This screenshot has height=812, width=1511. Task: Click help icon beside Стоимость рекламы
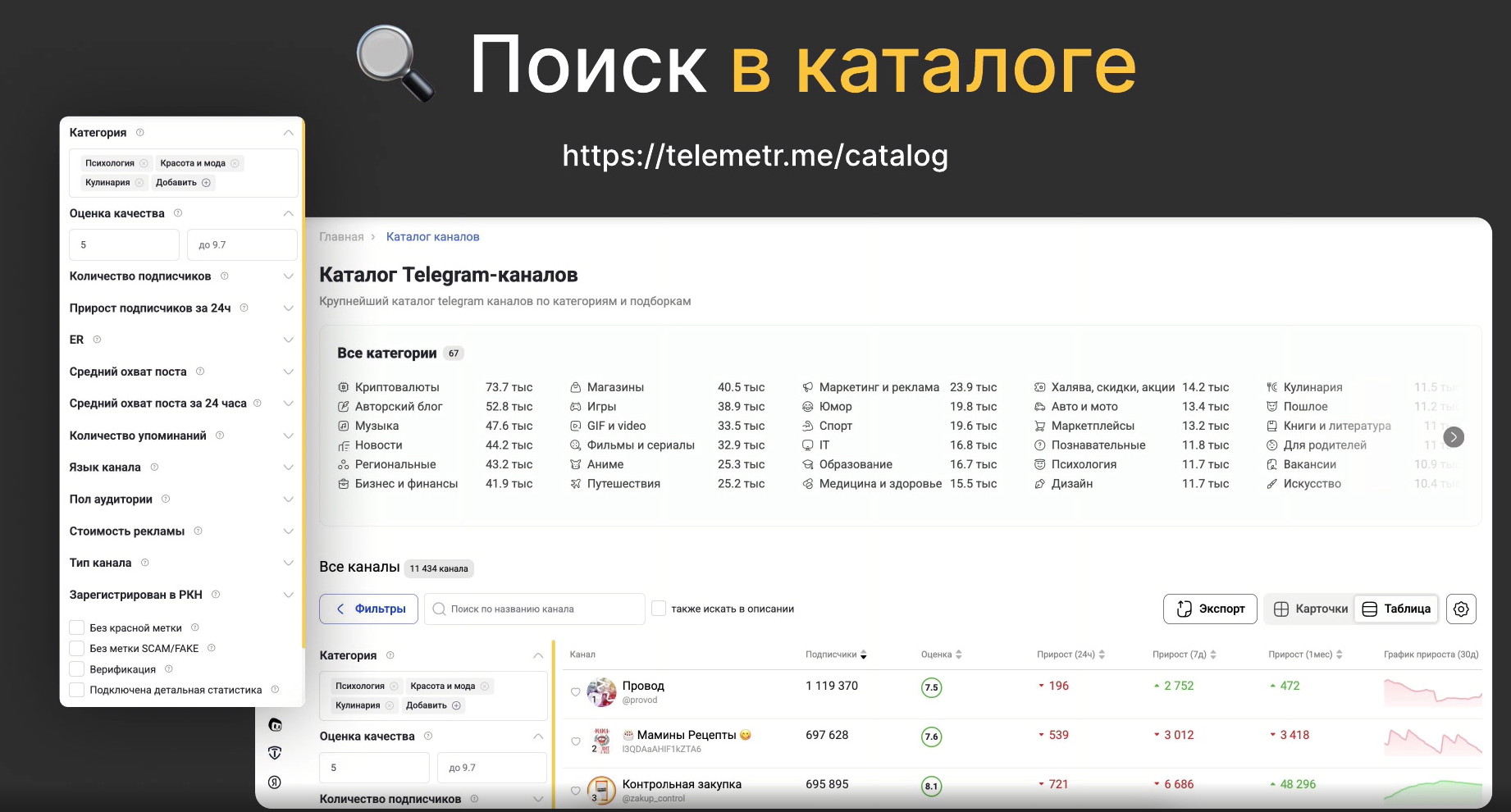coord(198,531)
